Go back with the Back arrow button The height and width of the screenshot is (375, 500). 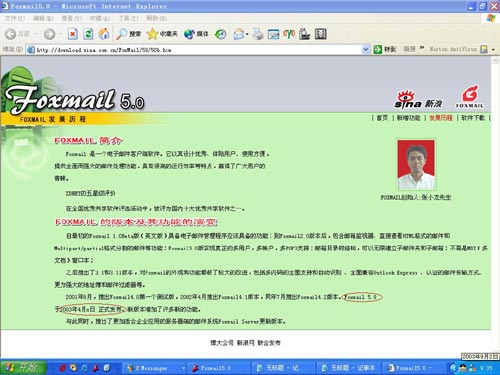(x=17, y=34)
